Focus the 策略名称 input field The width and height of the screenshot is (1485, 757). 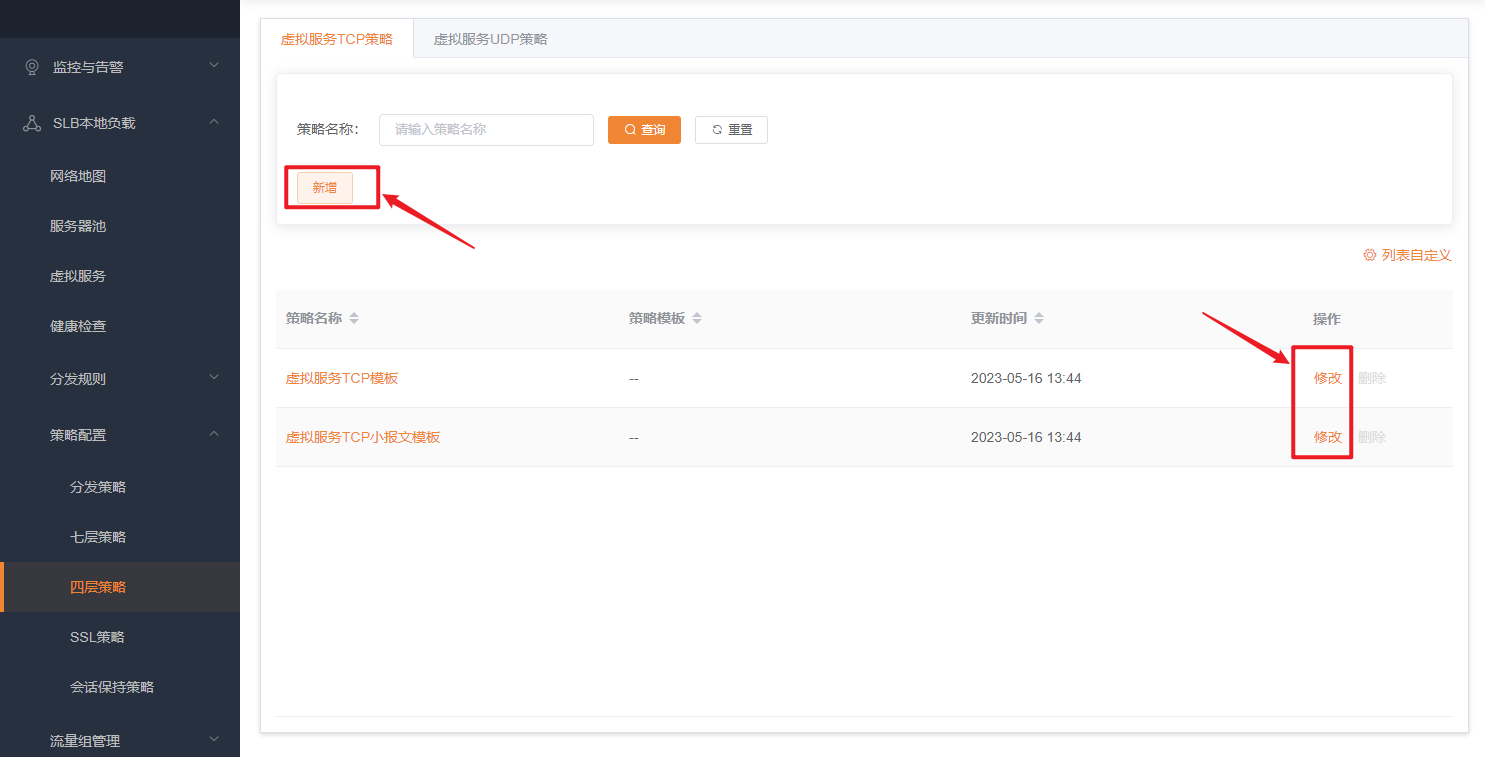tap(486, 130)
